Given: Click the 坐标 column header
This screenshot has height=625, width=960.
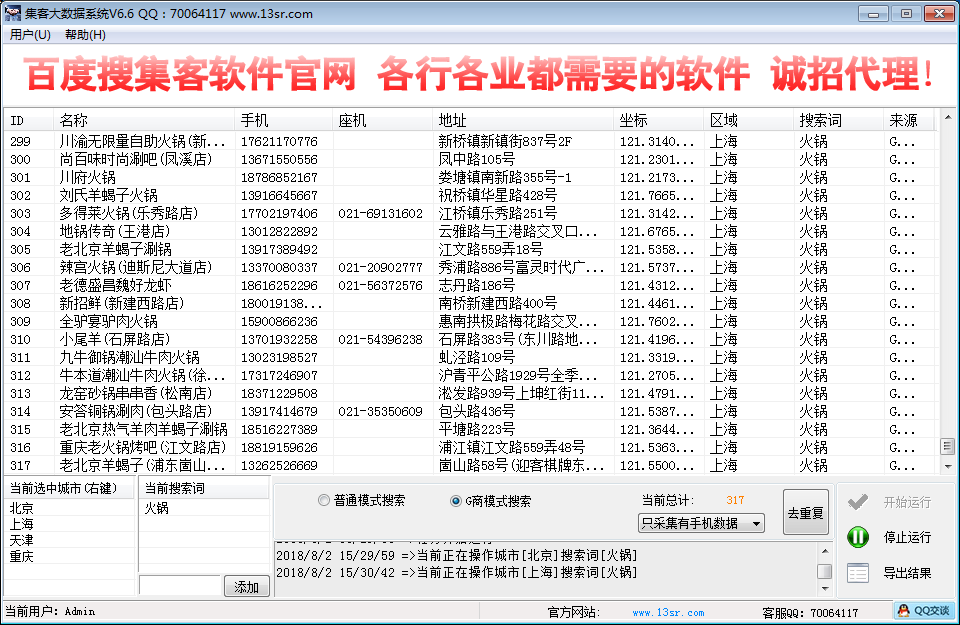Looking at the screenshot, I should [x=659, y=121].
